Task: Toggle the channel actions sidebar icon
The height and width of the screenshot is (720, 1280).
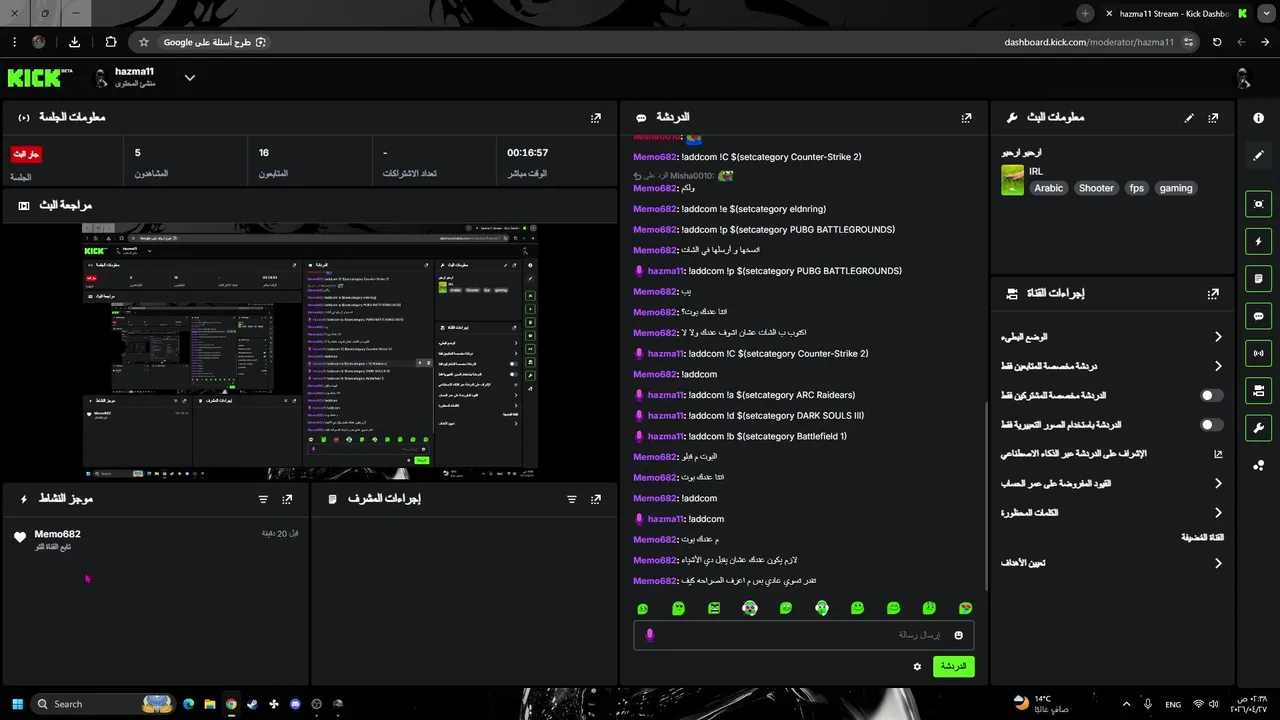Action: [1258, 390]
